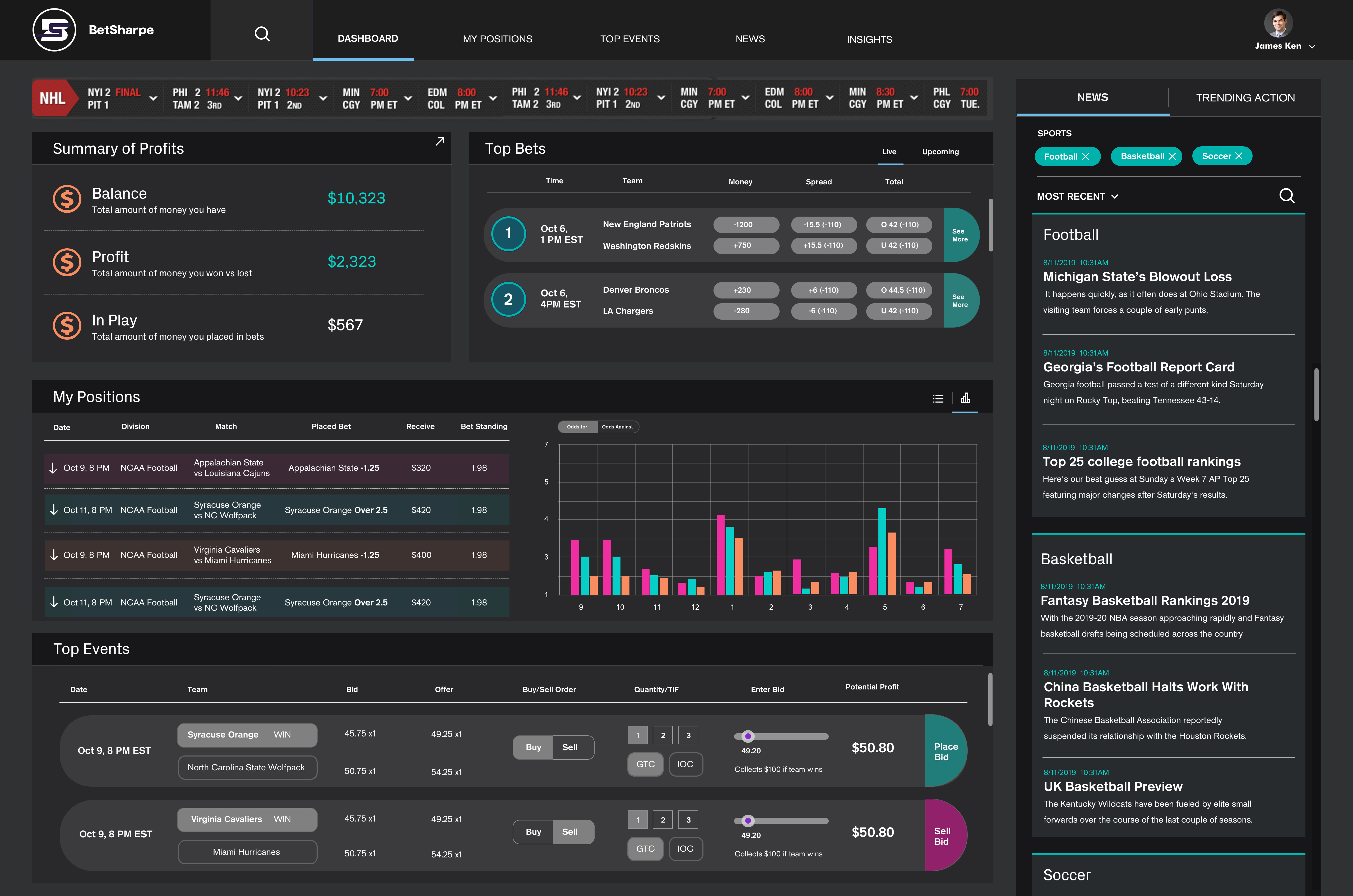Click See More on Patriots bet
The height and width of the screenshot is (896, 1353).
pyautogui.click(x=960, y=235)
